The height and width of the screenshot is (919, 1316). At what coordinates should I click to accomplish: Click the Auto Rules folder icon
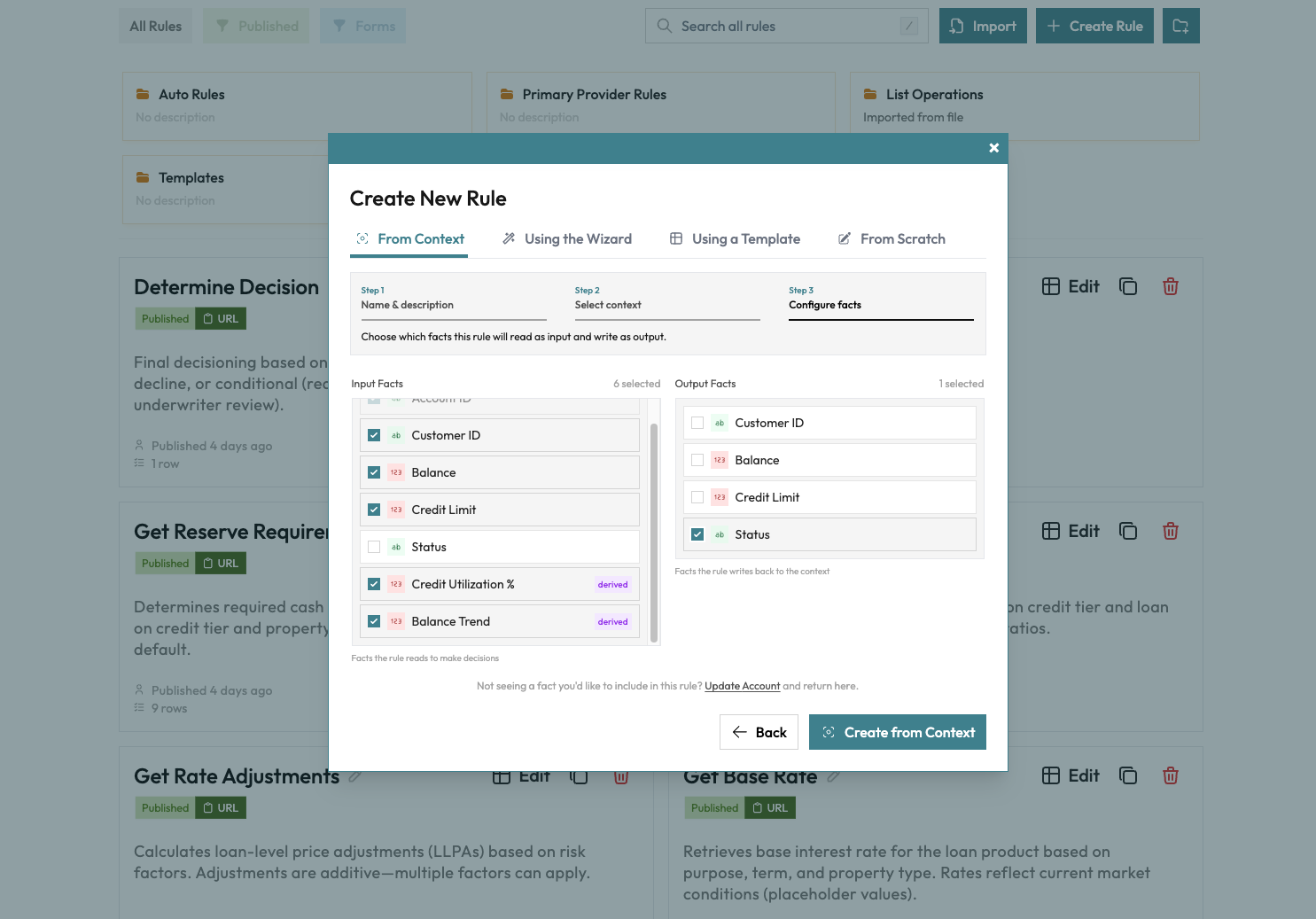tap(143, 94)
